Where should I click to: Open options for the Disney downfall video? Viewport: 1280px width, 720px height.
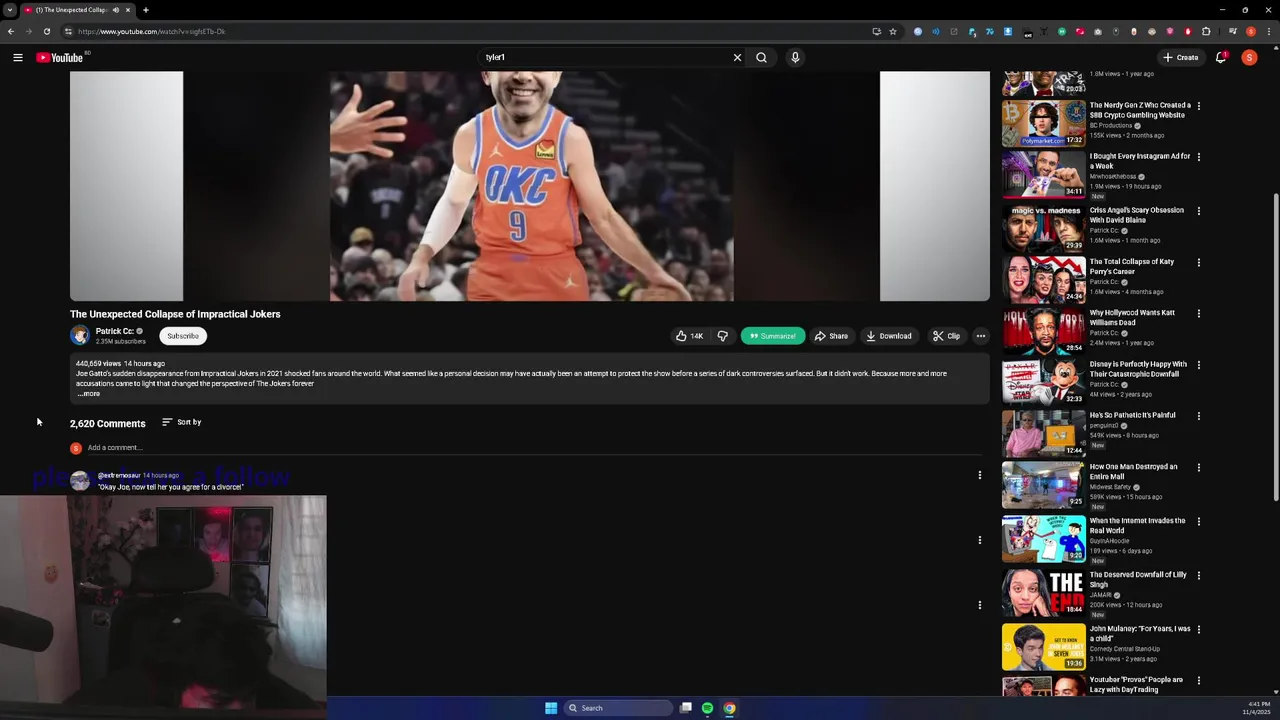1199,366
